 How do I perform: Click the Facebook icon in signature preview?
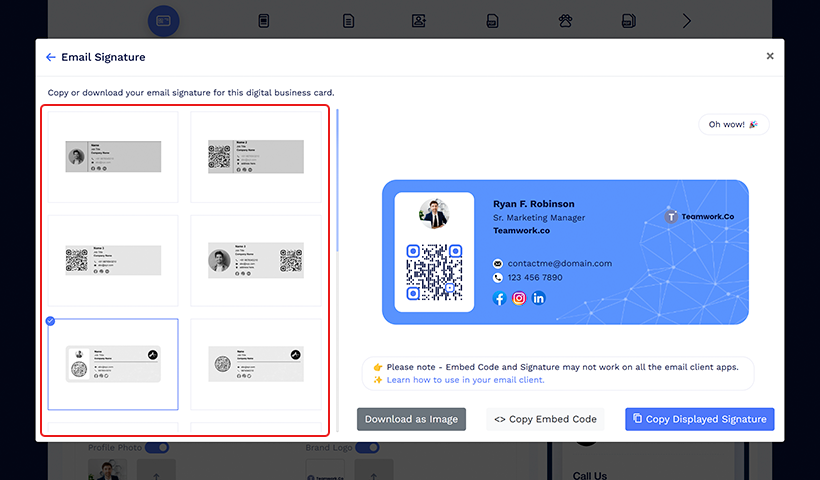coord(499,298)
